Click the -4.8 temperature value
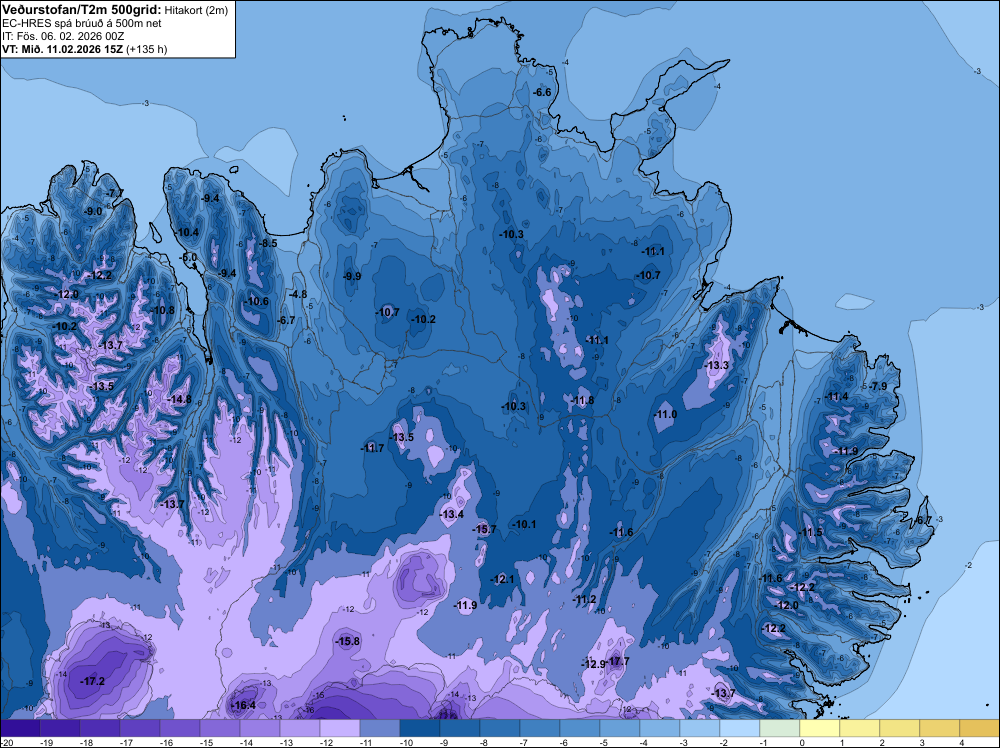Screen dimensions: 1000x748 (x=298, y=294)
